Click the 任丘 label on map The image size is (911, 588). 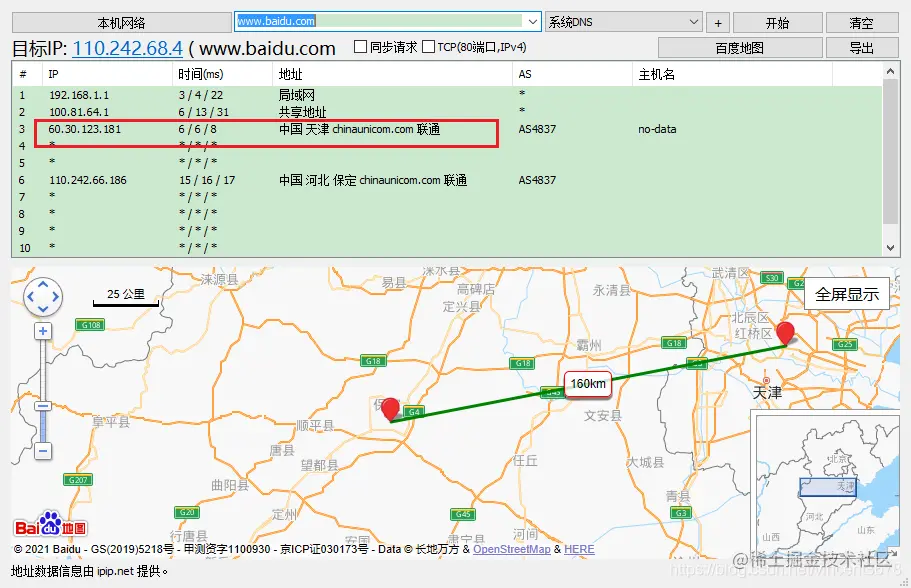coord(525,461)
